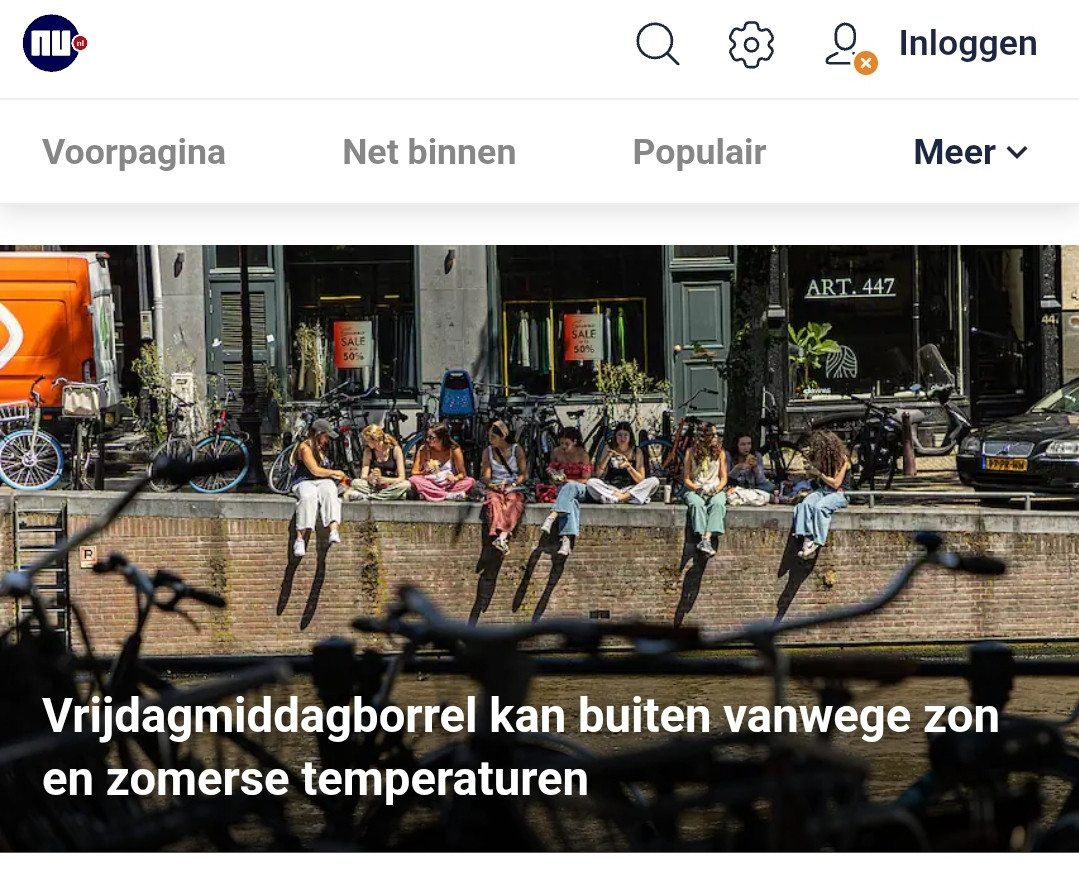Open the Vrijdagmiddagborrel headline article

tap(521, 747)
